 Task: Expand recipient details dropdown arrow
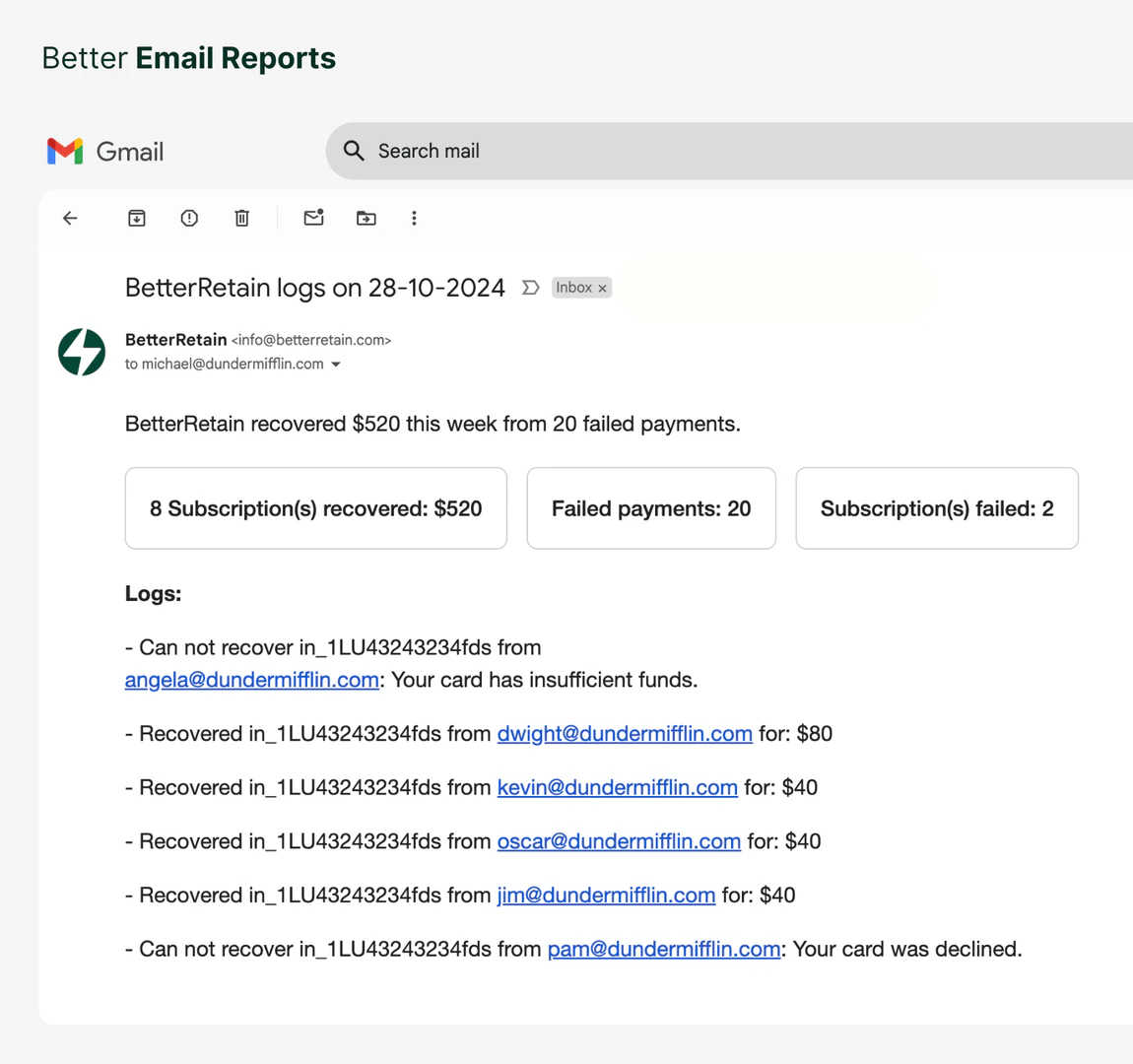336,365
